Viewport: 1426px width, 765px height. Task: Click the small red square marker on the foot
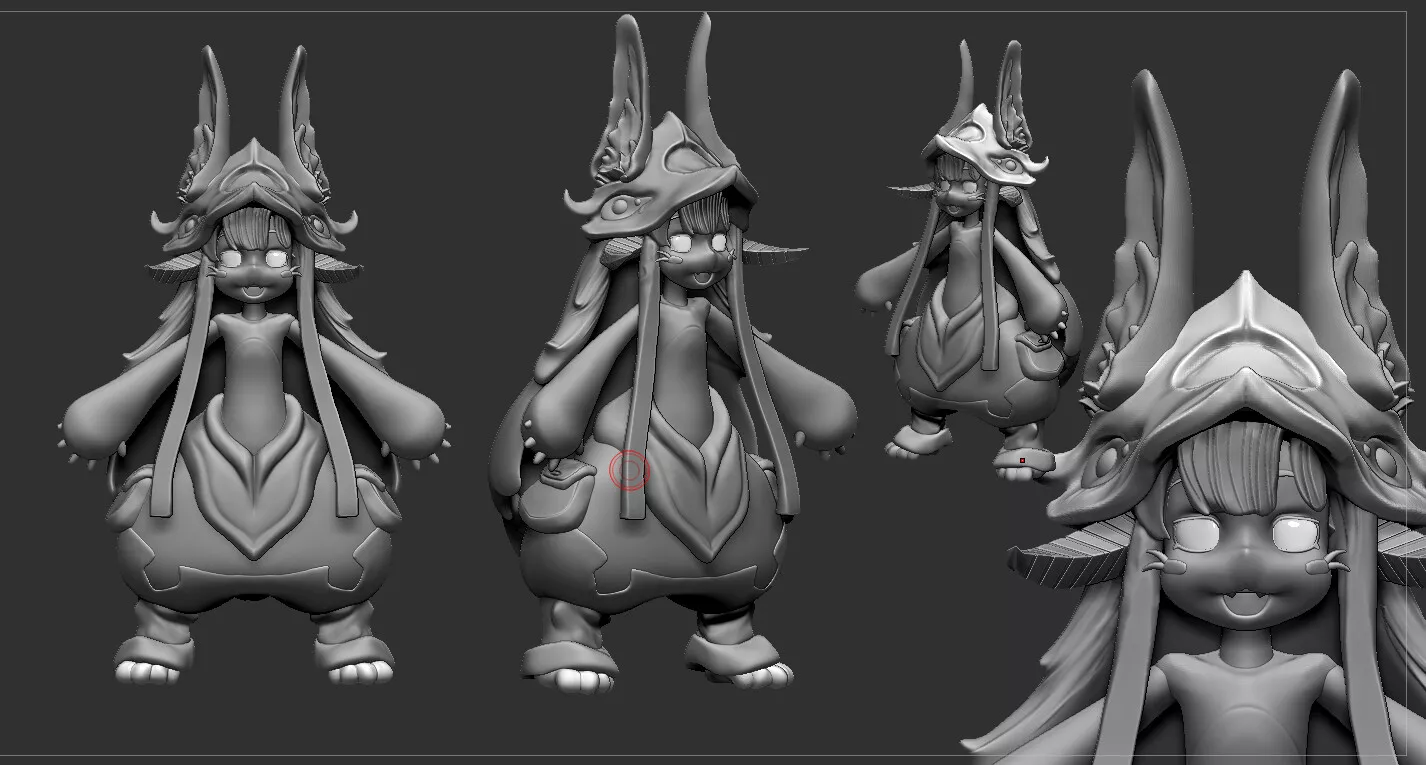tap(1022, 461)
